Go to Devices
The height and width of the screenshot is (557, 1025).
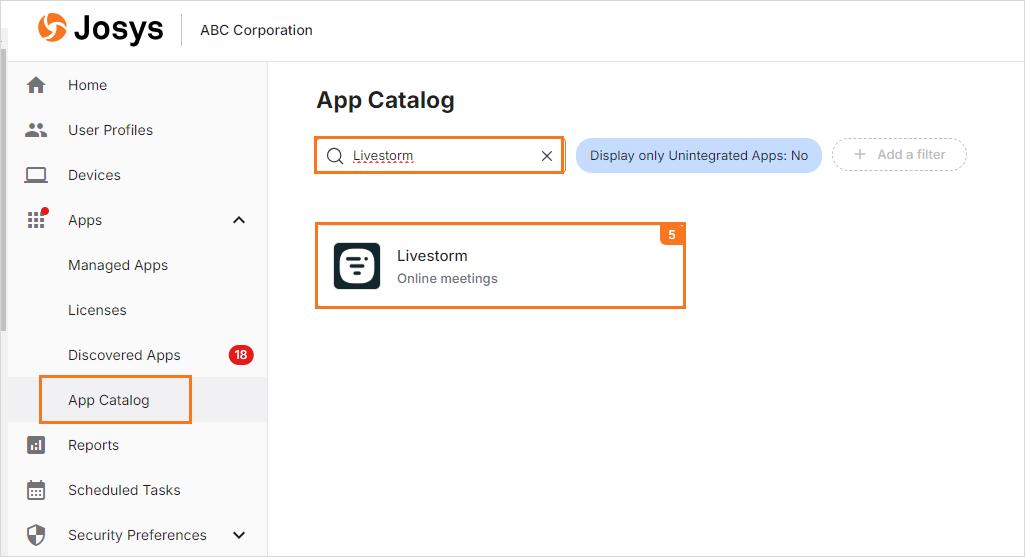click(94, 175)
